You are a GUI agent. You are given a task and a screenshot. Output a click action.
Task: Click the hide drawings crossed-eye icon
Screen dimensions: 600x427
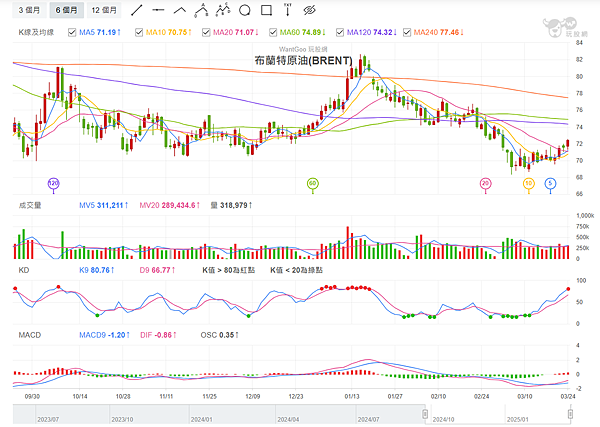[309, 10]
